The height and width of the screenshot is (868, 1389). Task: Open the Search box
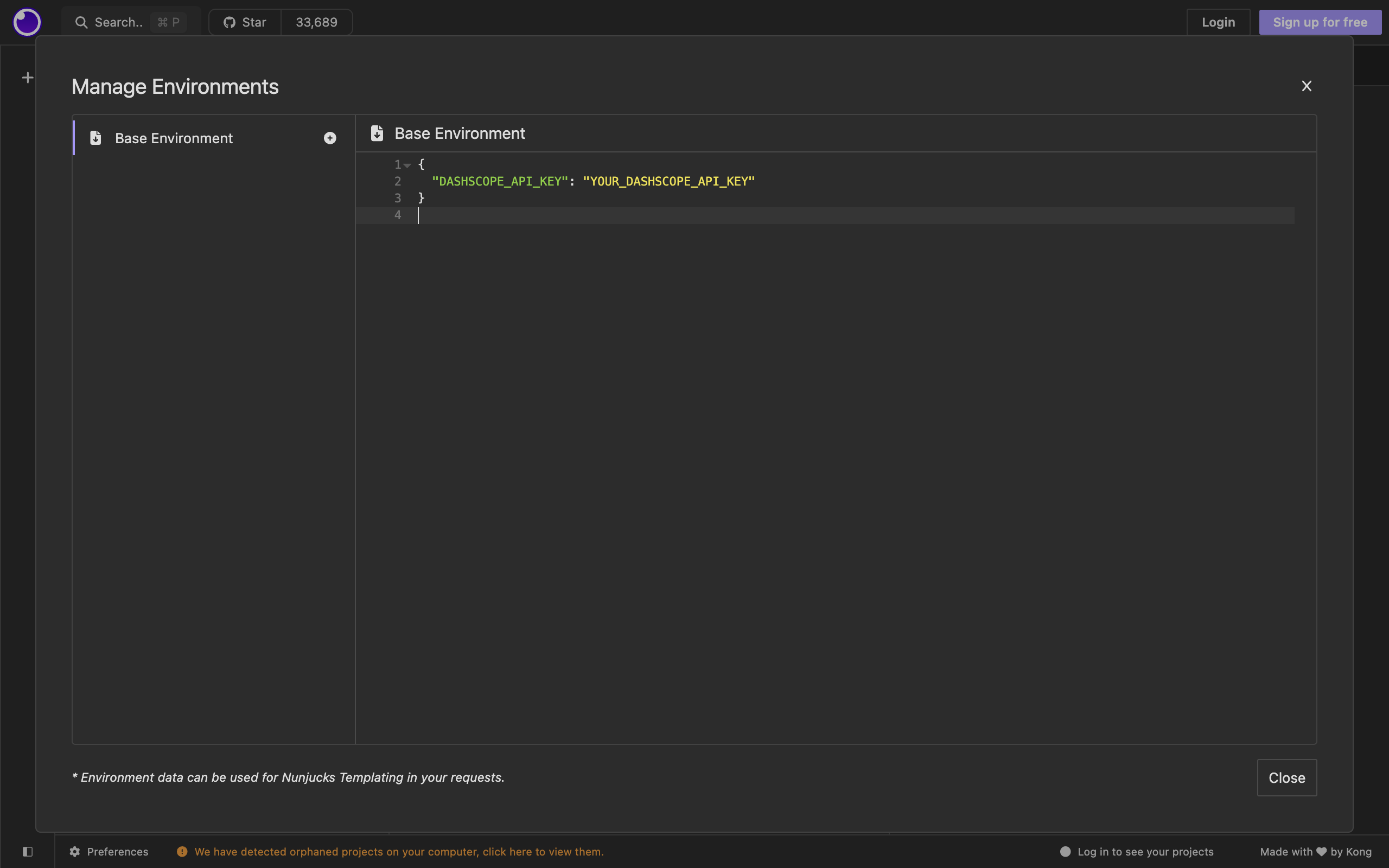tap(131, 22)
